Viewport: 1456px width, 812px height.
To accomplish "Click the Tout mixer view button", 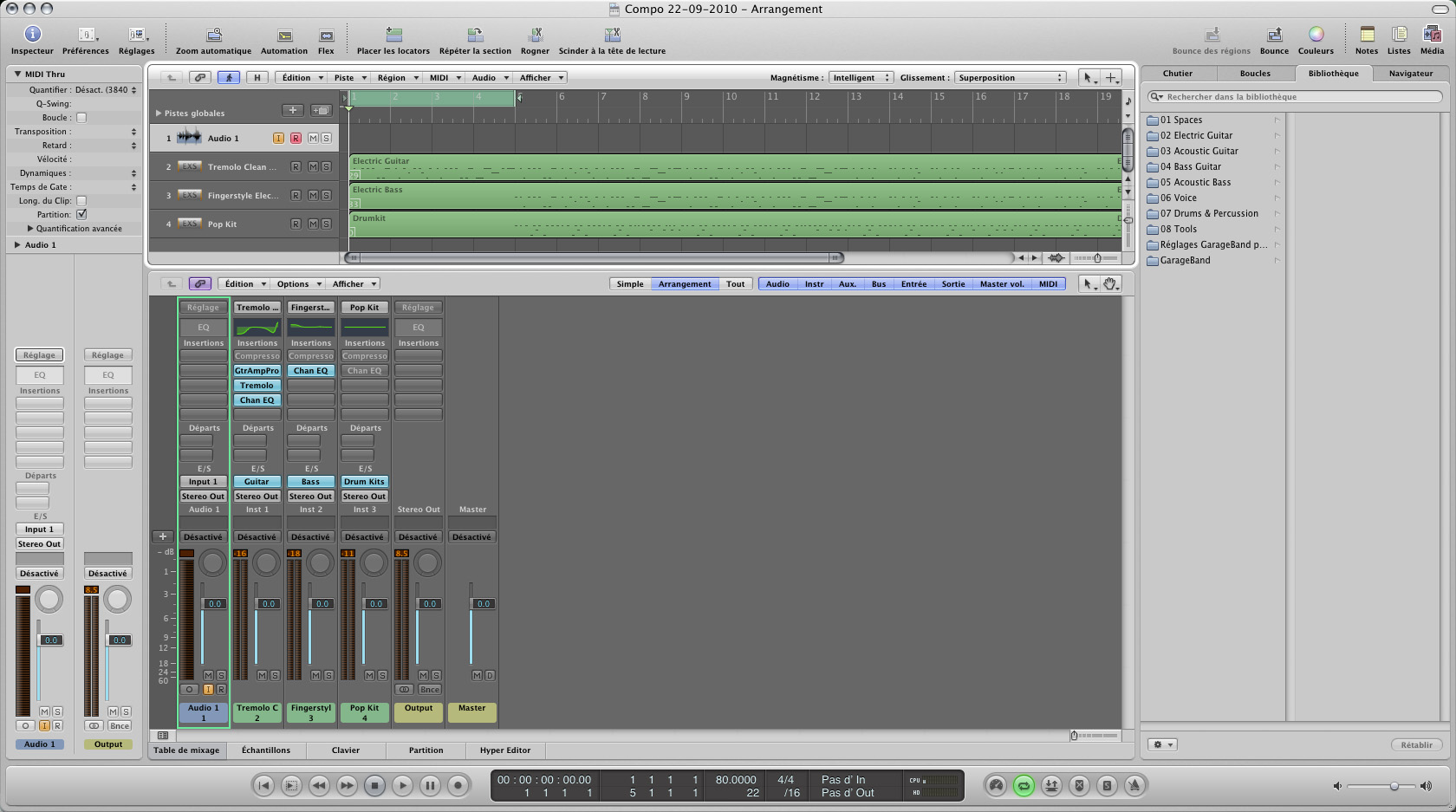I will [x=735, y=284].
